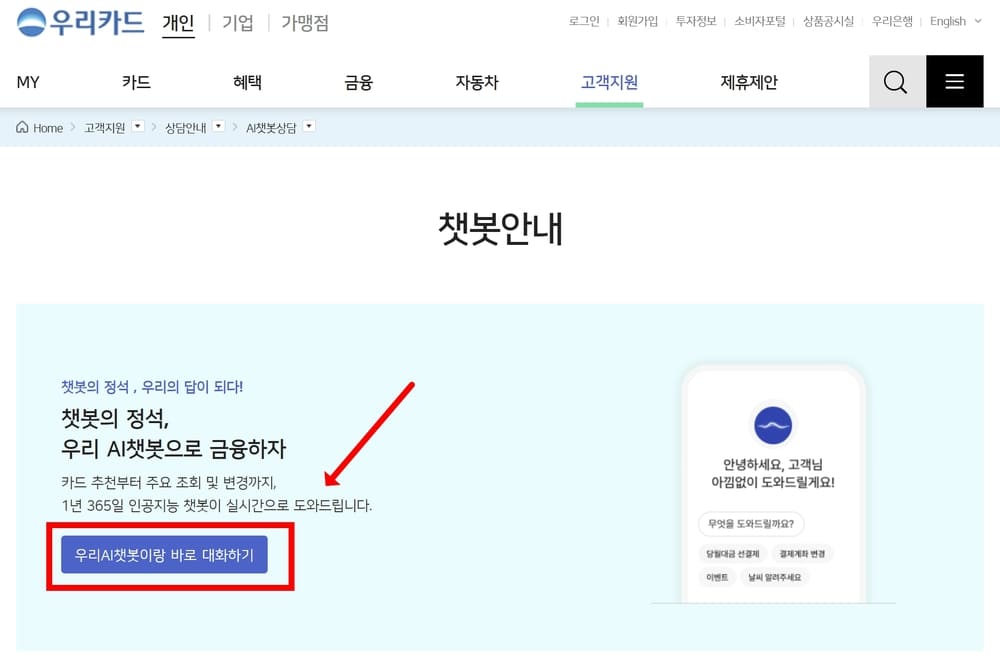This screenshot has height=669, width=1000.
Task: Open the hamburger full menu
Action: [x=955, y=82]
